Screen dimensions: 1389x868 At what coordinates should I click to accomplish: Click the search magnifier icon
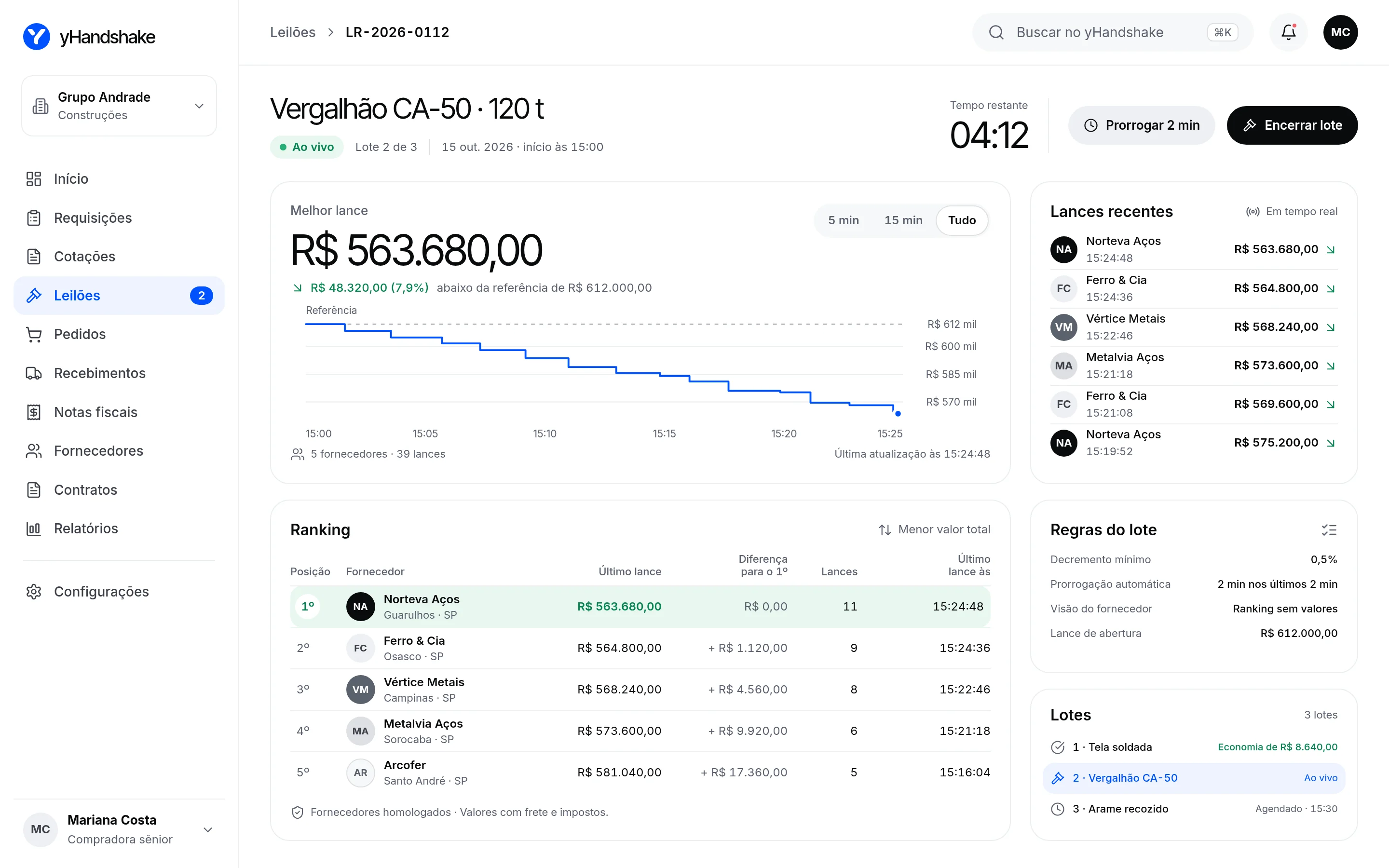pyautogui.click(x=996, y=32)
